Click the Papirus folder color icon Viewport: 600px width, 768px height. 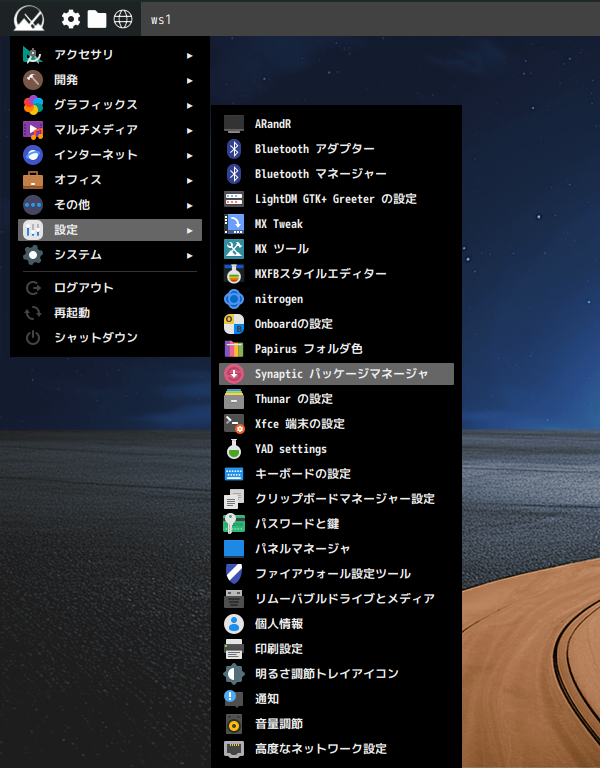pyautogui.click(x=234, y=349)
